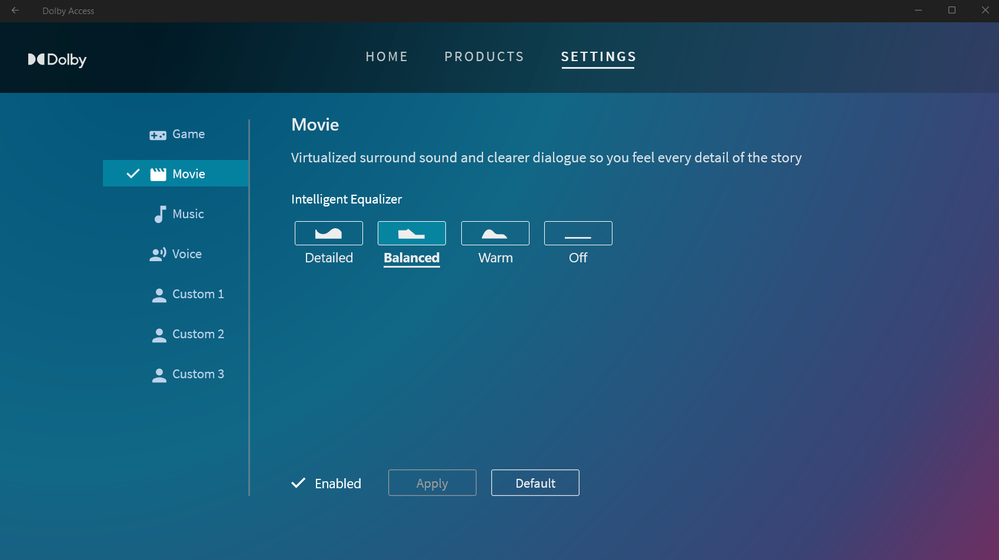Click the Dolby logo
The width and height of the screenshot is (999, 560).
(57, 59)
